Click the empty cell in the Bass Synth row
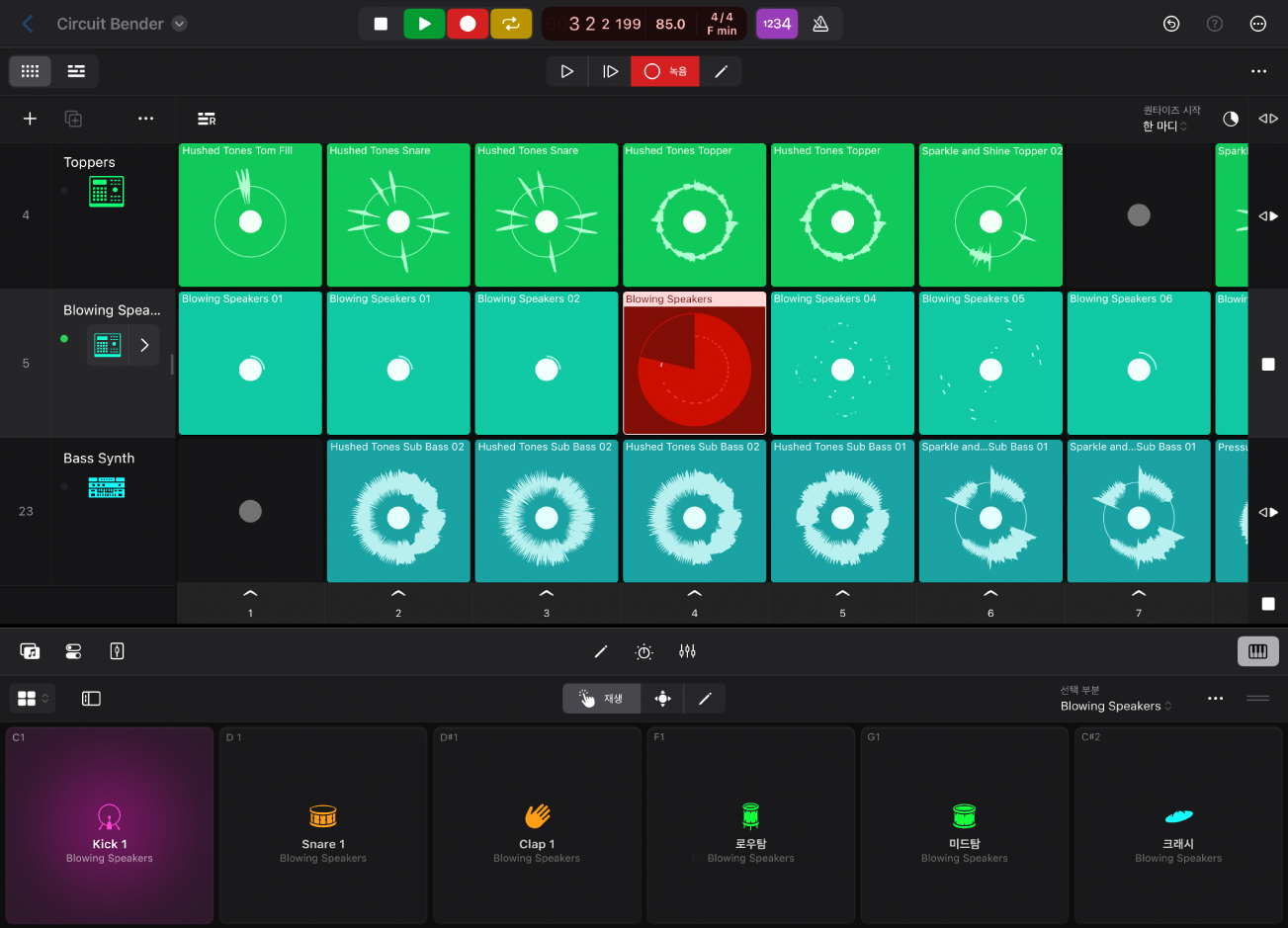The image size is (1288, 928). click(250, 511)
